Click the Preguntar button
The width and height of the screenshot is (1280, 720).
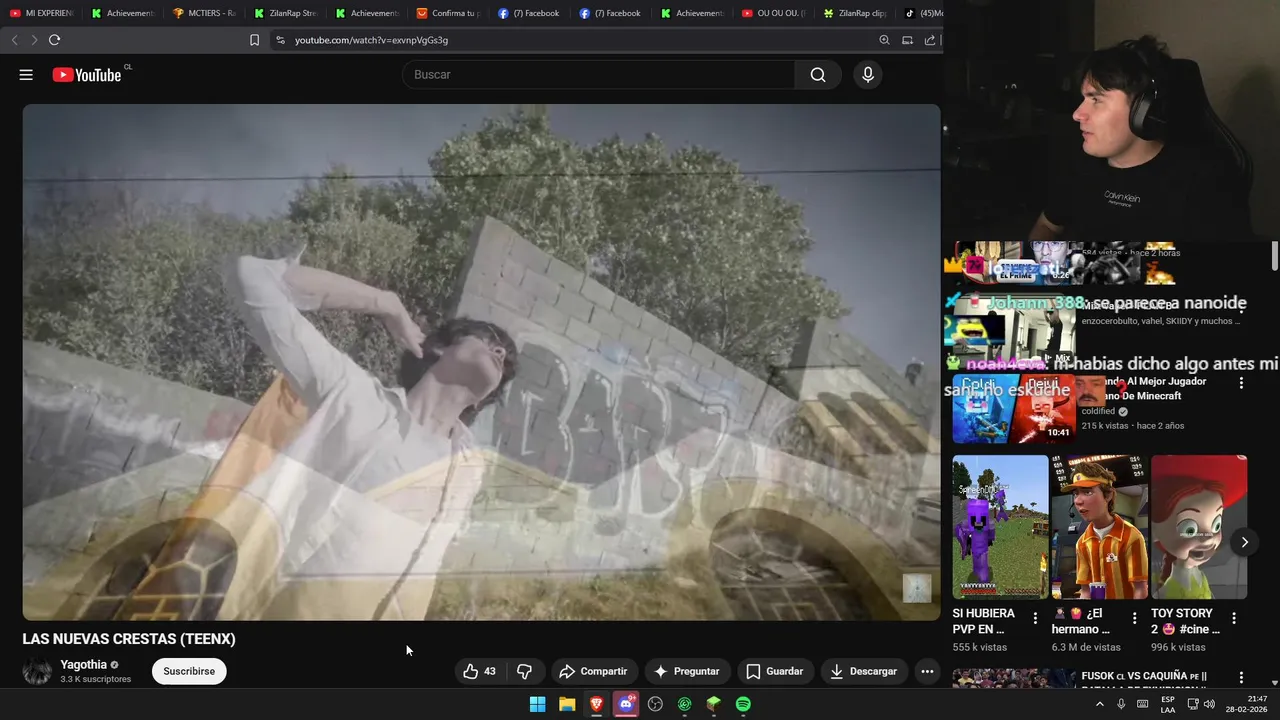click(x=688, y=671)
